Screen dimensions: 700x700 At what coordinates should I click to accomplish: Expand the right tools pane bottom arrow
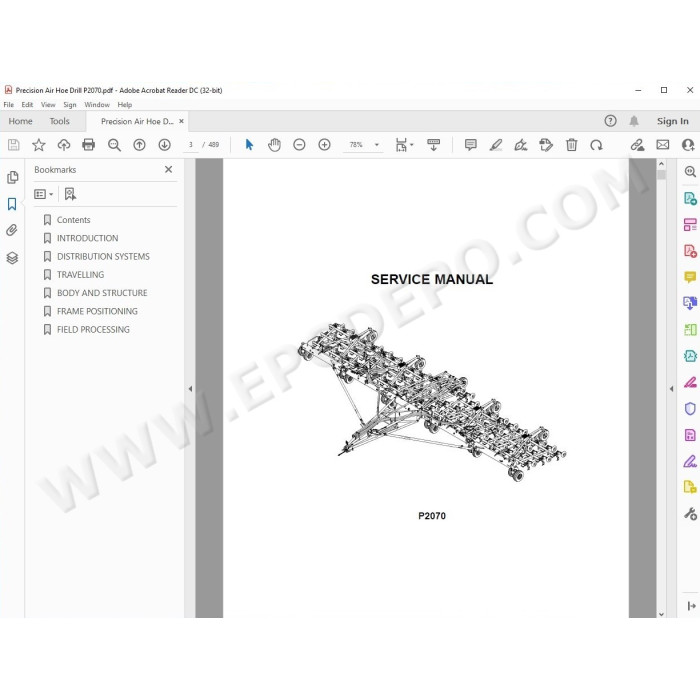pos(692,606)
